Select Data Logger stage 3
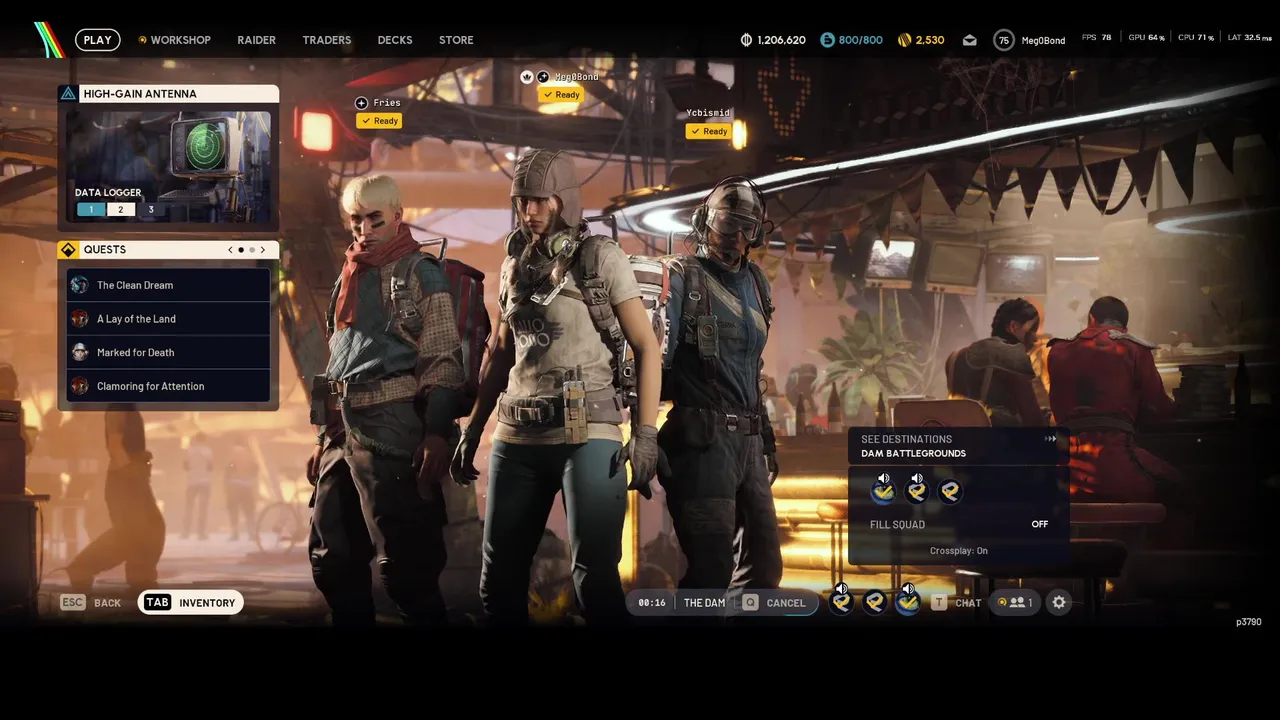 [151, 210]
